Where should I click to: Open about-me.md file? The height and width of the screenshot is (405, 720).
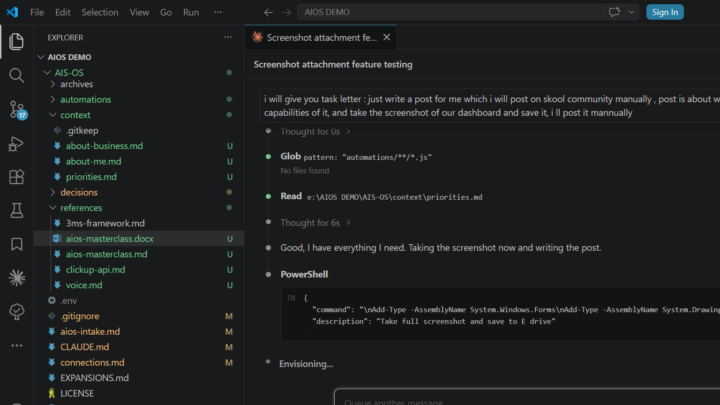click(93, 161)
